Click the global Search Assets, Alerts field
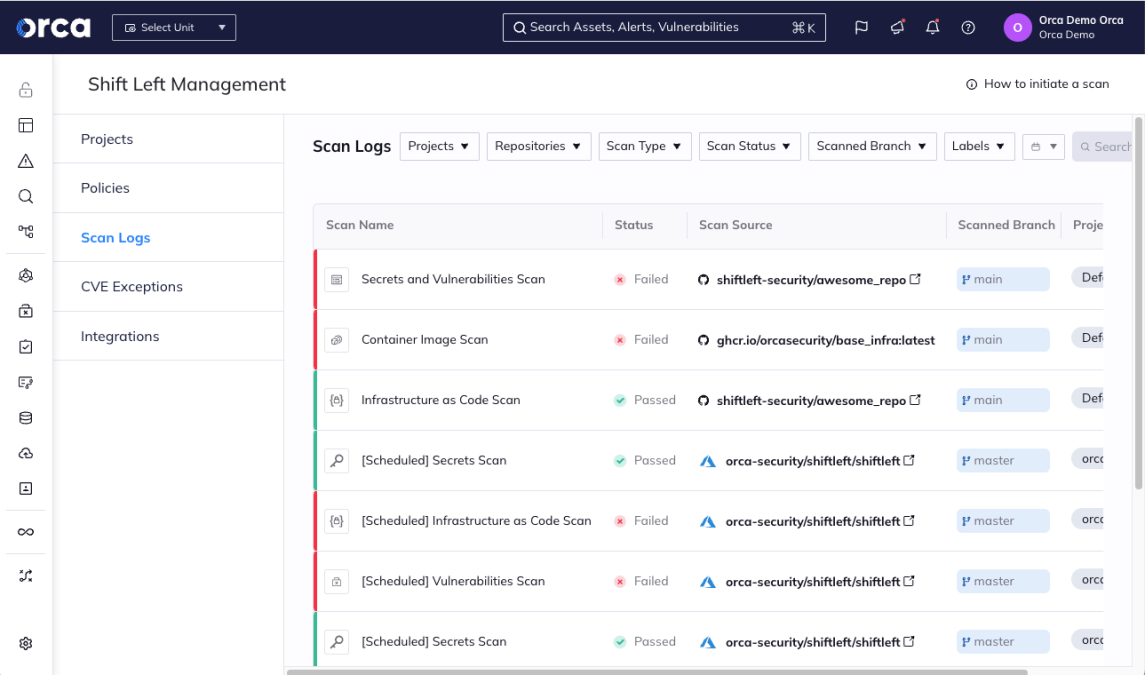 tap(664, 28)
